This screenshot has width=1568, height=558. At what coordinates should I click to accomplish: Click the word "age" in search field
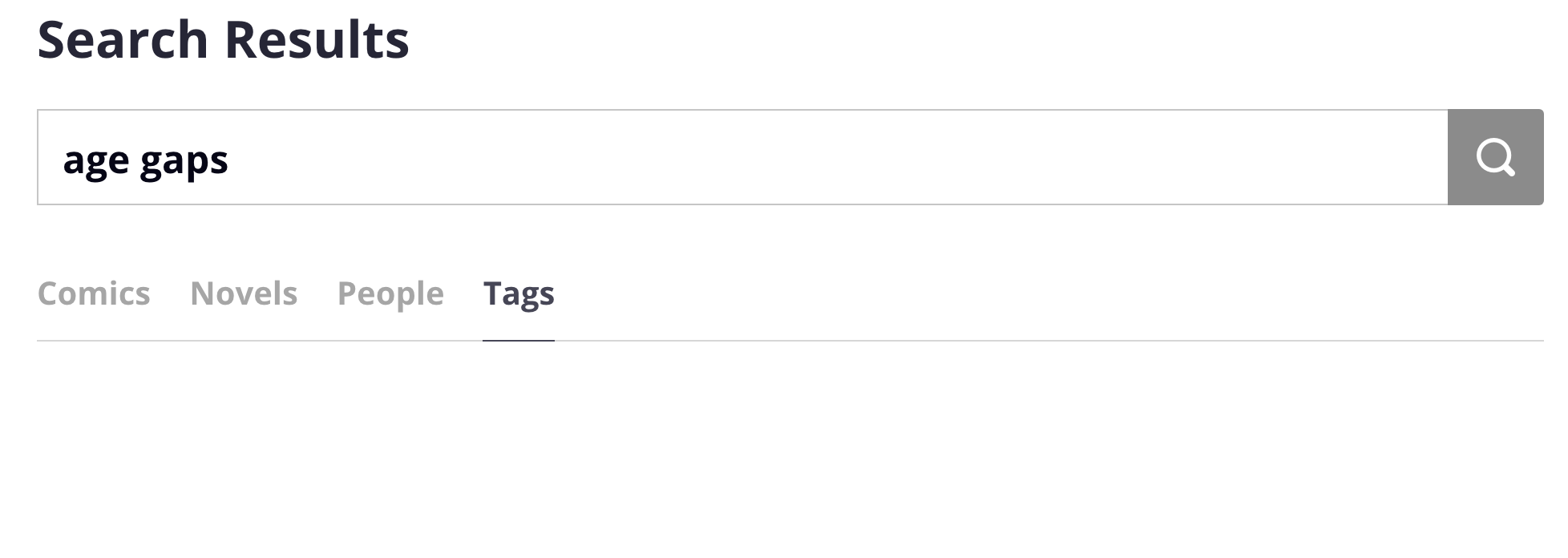[x=96, y=160]
